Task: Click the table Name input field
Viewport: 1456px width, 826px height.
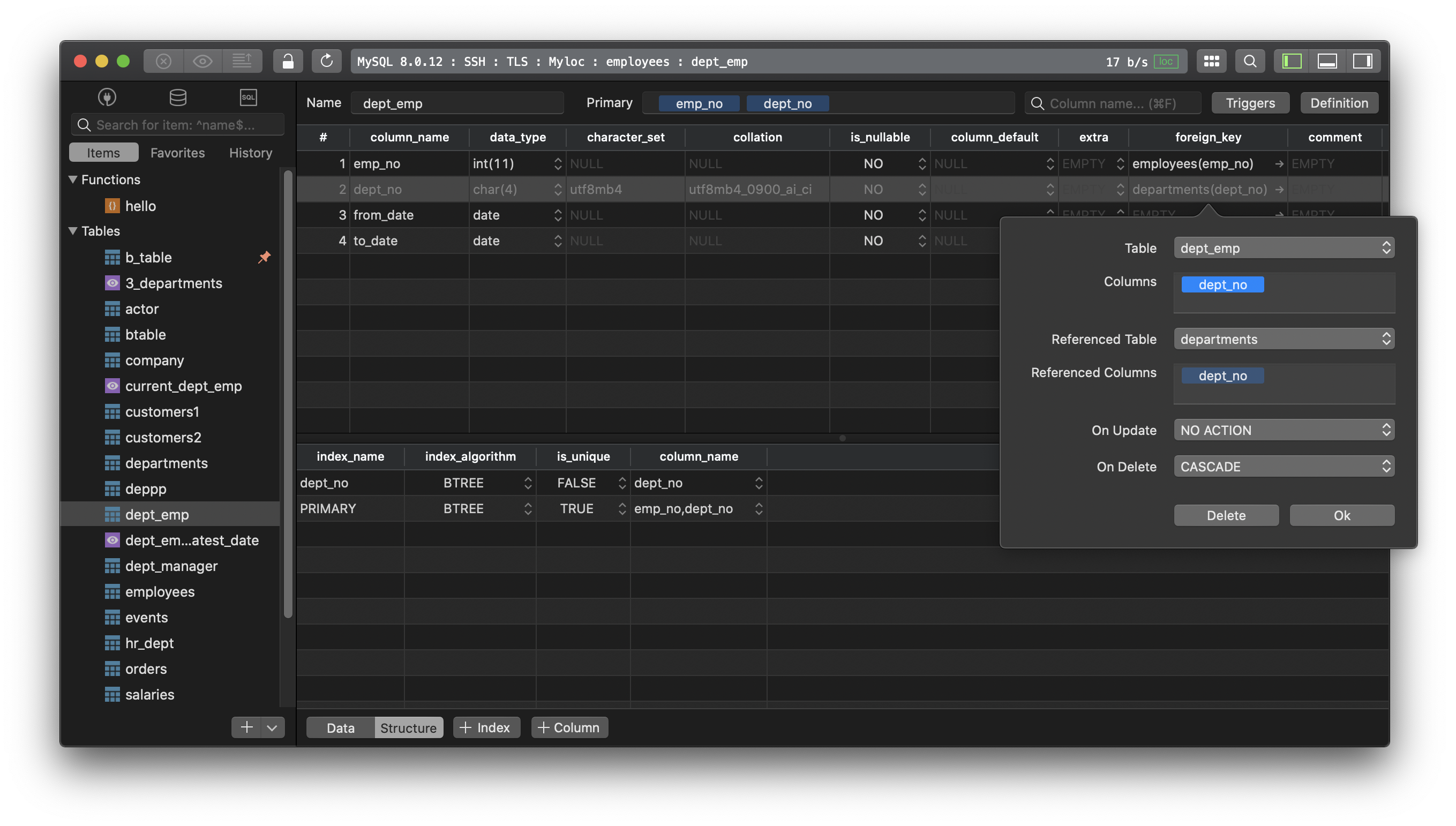Action: coord(457,103)
